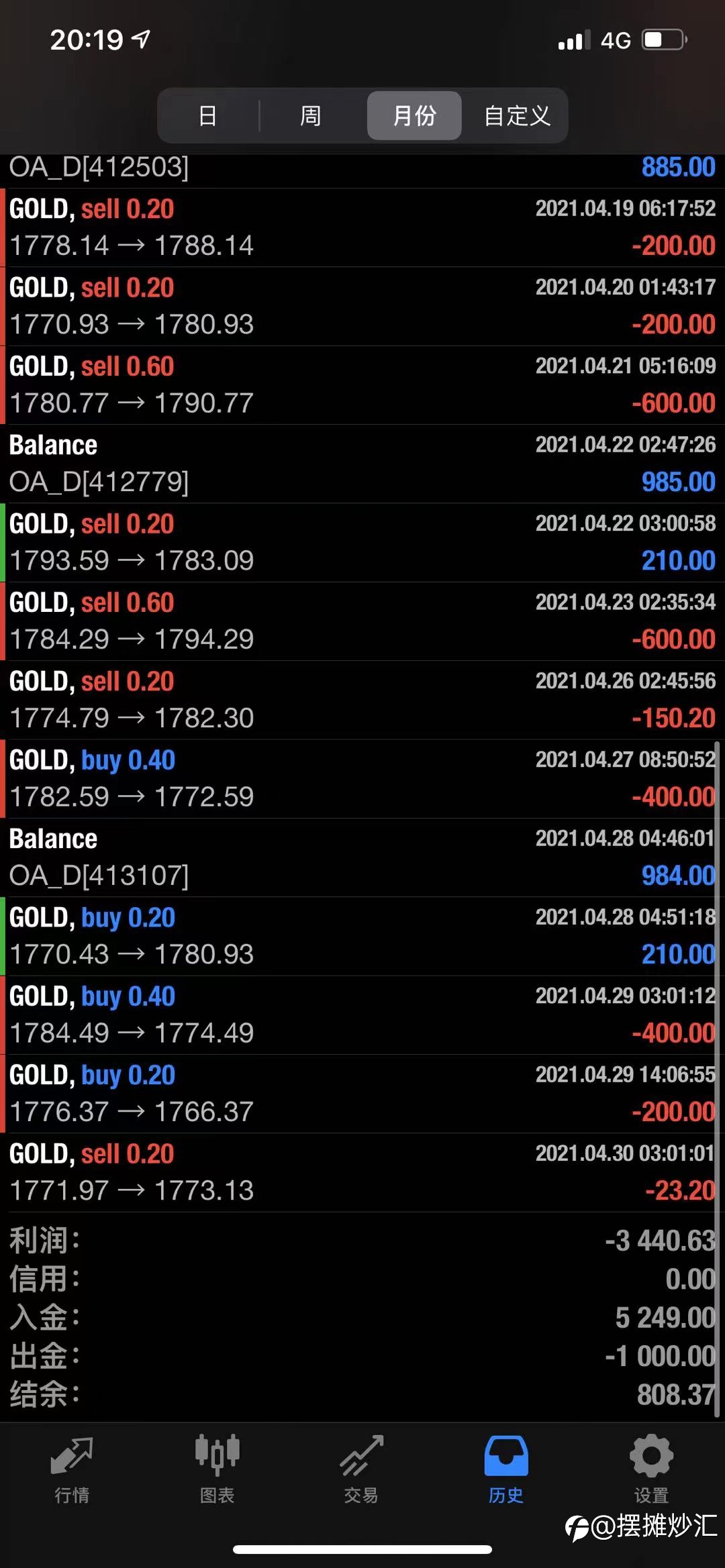Open trade closed 2021.04.26 02:45:56

(x=362, y=700)
